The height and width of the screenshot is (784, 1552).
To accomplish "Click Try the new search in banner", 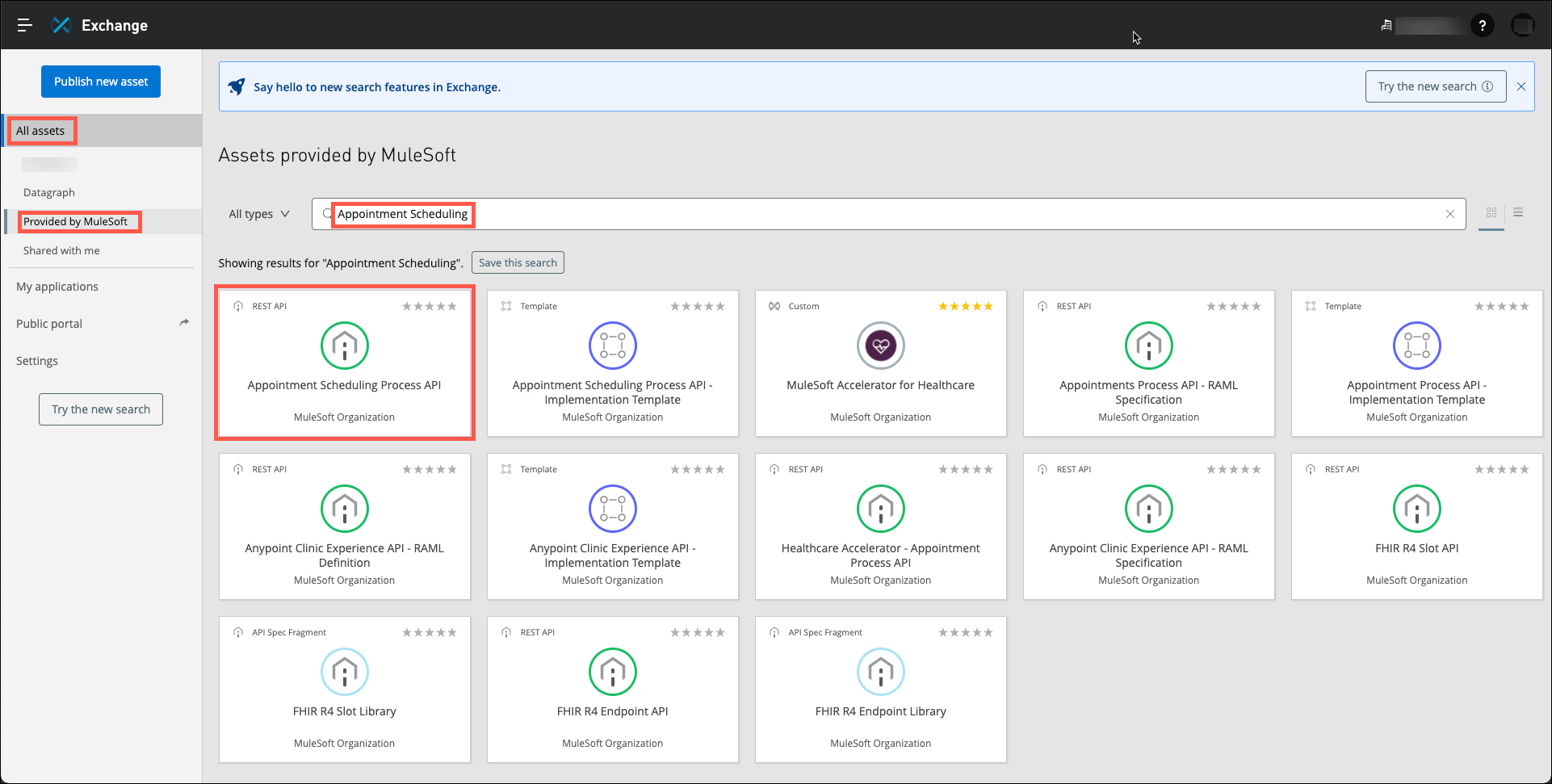I will click(x=1436, y=86).
